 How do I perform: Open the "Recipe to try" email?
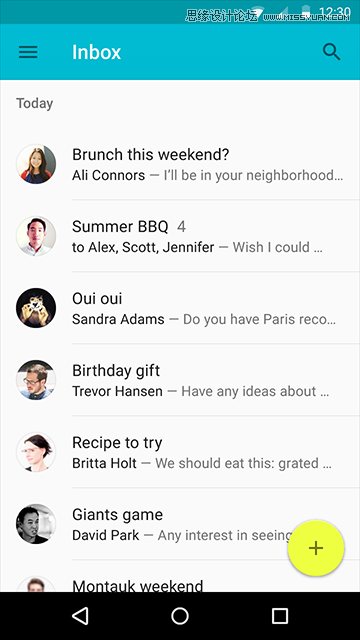pos(180,452)
